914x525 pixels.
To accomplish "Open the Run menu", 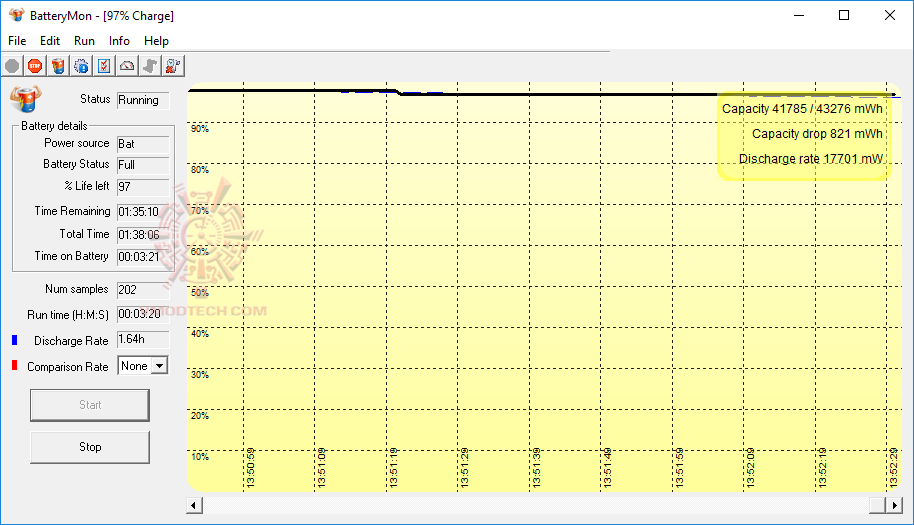I will click(84, 41).
